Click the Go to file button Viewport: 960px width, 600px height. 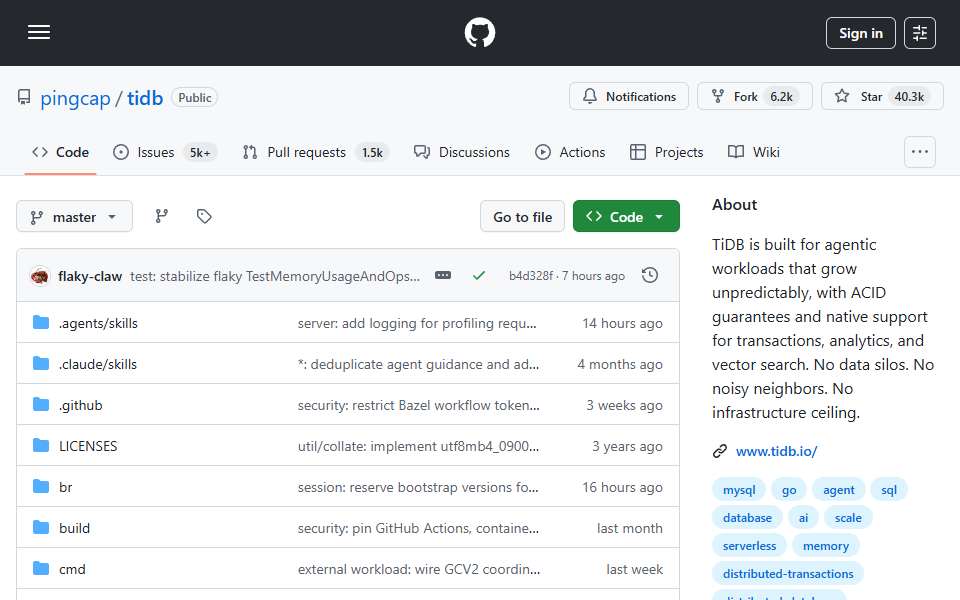pos(522,217)
